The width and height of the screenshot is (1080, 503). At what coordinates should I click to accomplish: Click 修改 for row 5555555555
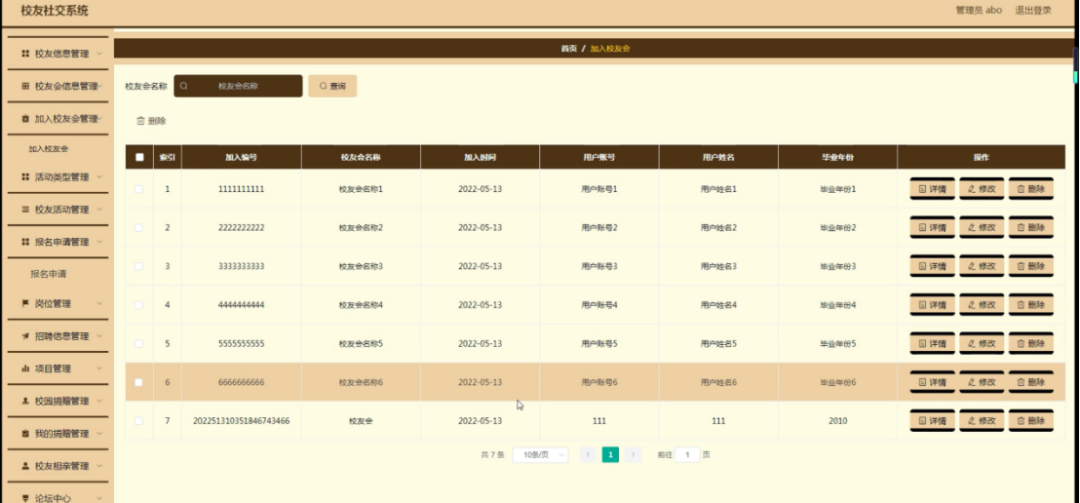(x=982, y=343)
